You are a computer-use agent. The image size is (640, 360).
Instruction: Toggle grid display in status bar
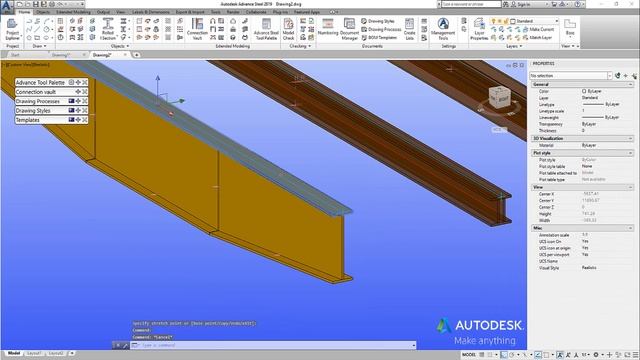(x=482, y=355)
